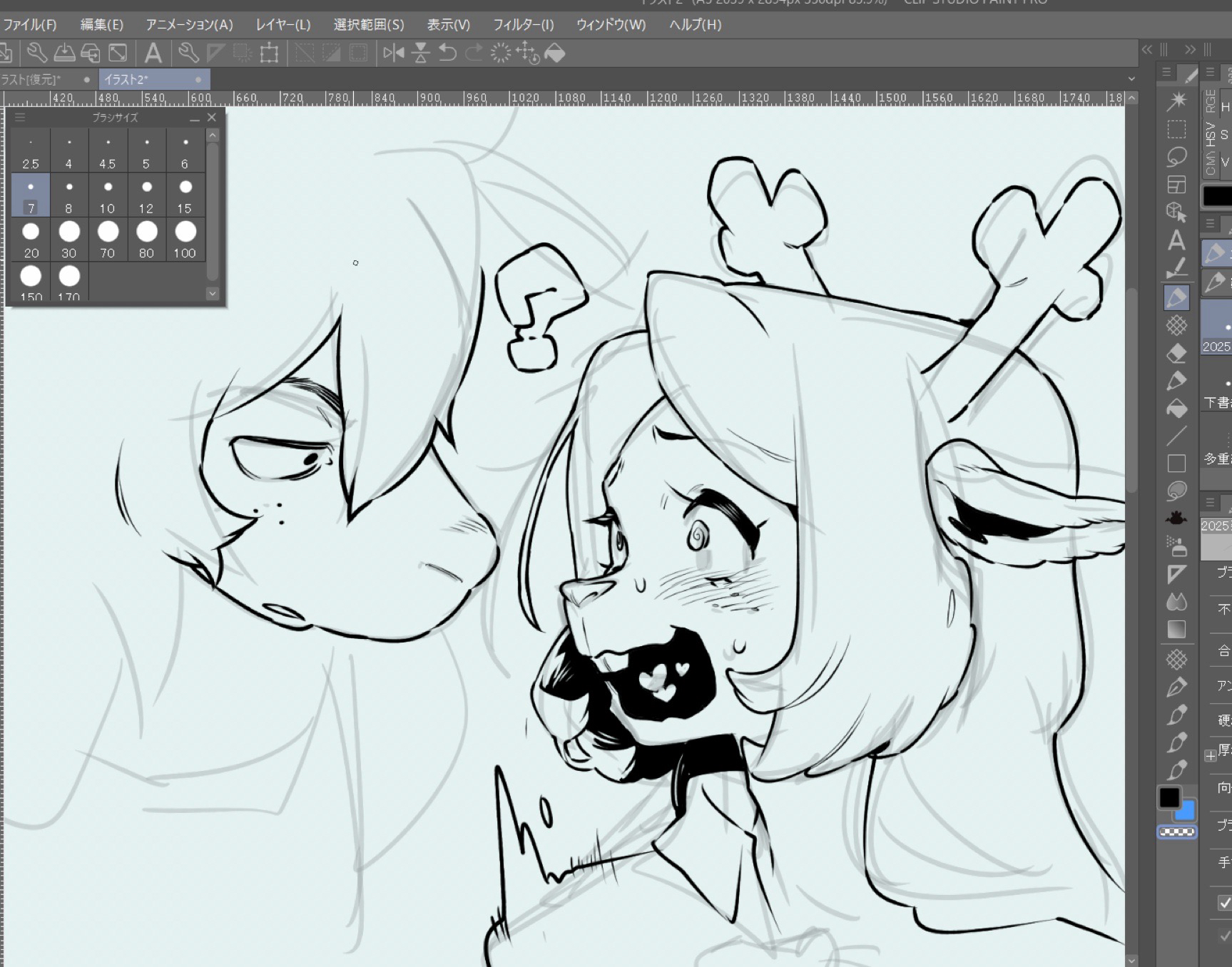Select transparent color checkered swatch
Viewport: 1232px width, 967px height.
pos(1176,832)
